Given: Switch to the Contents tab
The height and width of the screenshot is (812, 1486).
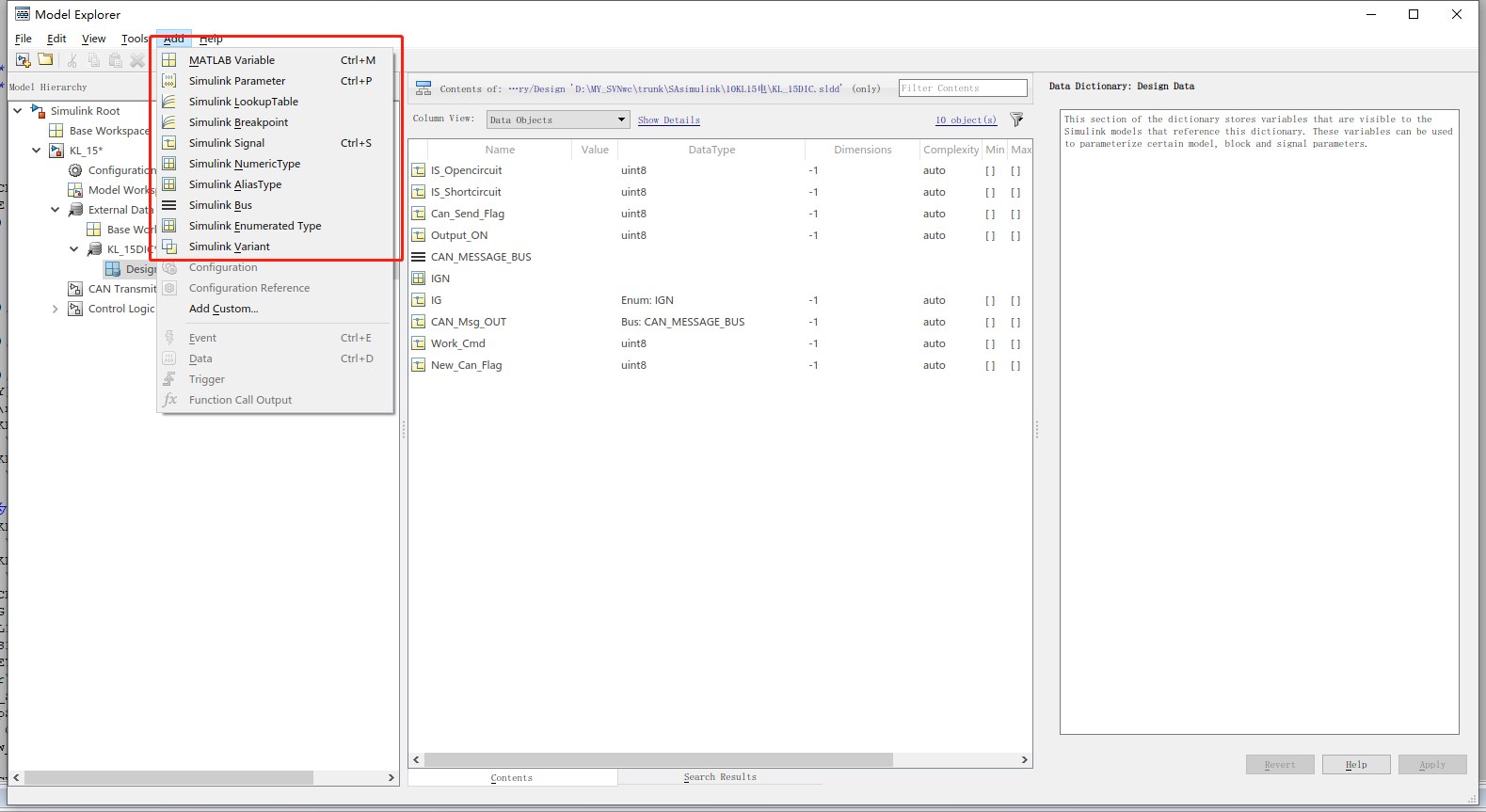Looking at the screenshot, I should 512,778.
